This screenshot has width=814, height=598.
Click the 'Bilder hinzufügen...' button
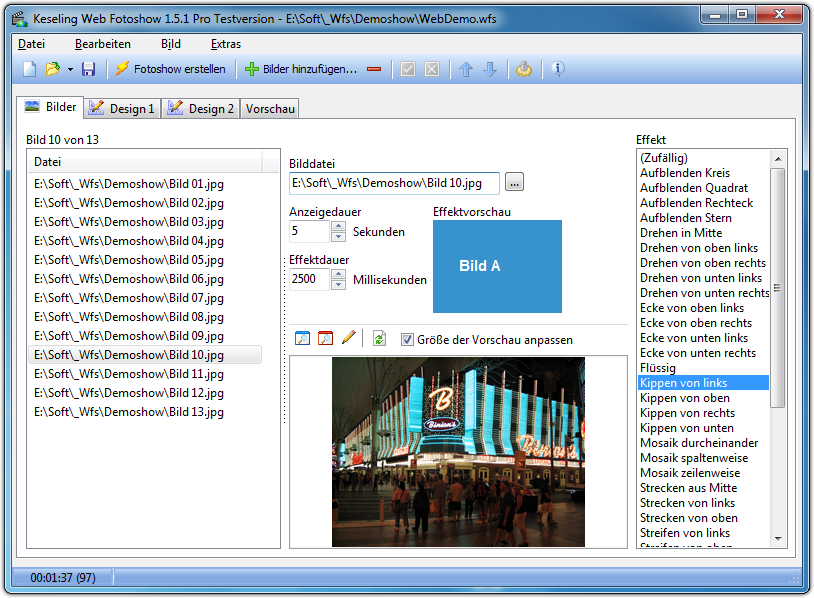[300, 69]
